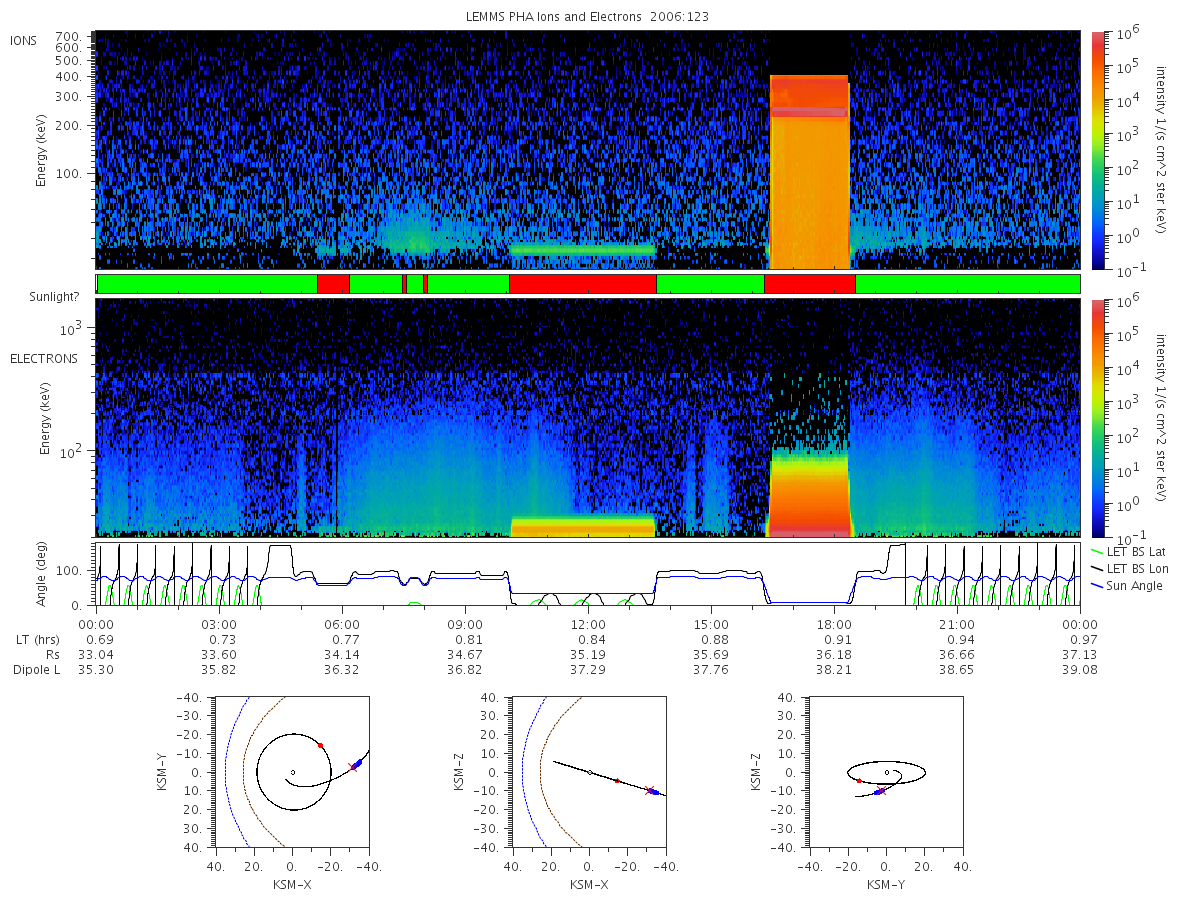Click the 15:00 time tick label

click(x=711, y=624)
